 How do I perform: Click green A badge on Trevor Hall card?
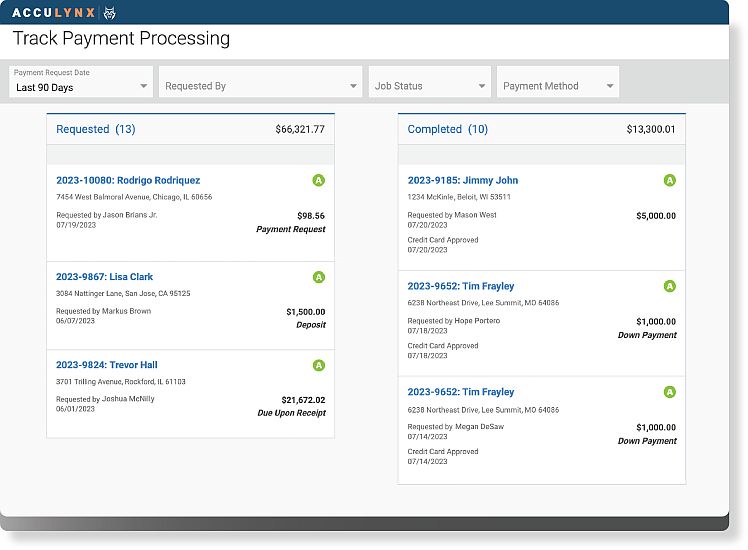click(319, 365)
